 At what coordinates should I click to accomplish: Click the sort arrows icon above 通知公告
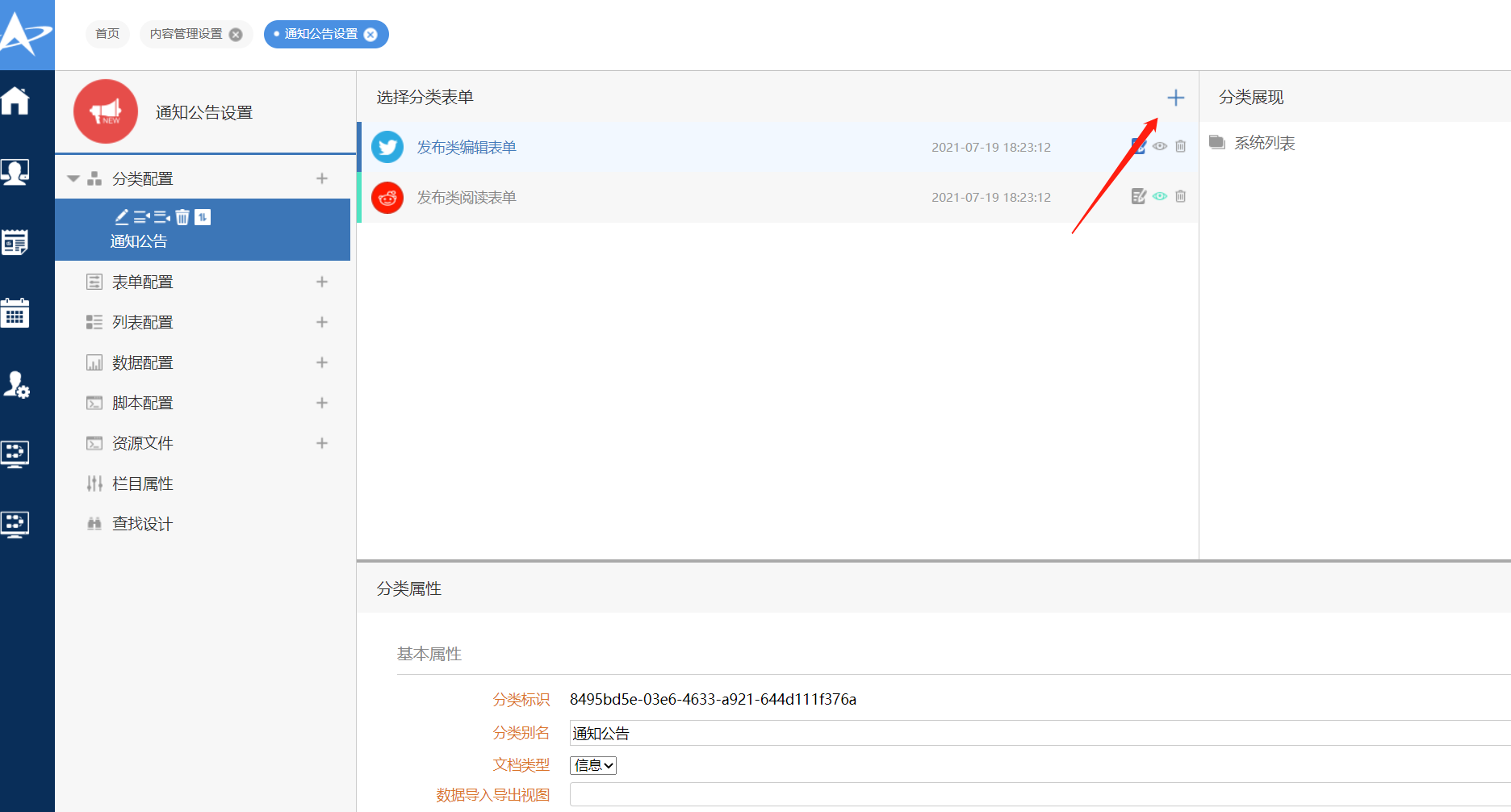pos(203,216)
